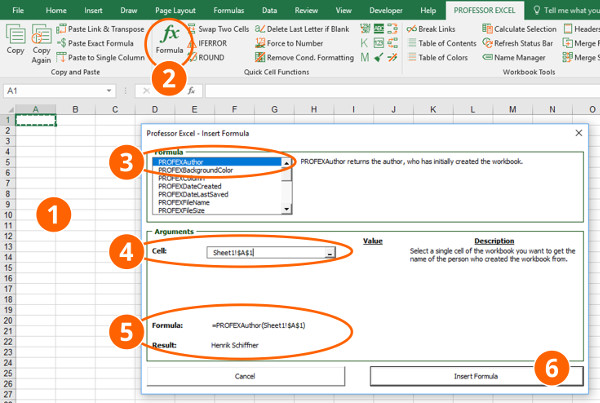Viewport: 600px width, 403px height.
Task: Open the Name Manager tool
Action: coord(514,58)
